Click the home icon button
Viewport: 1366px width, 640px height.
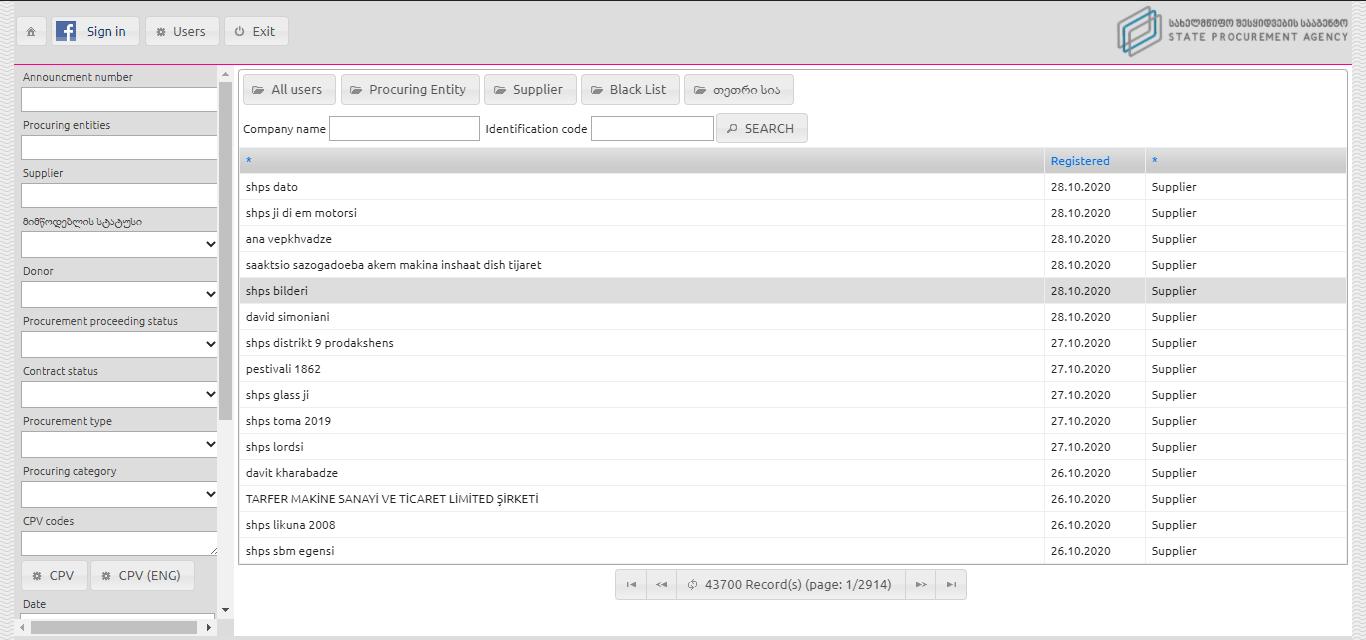31,31
